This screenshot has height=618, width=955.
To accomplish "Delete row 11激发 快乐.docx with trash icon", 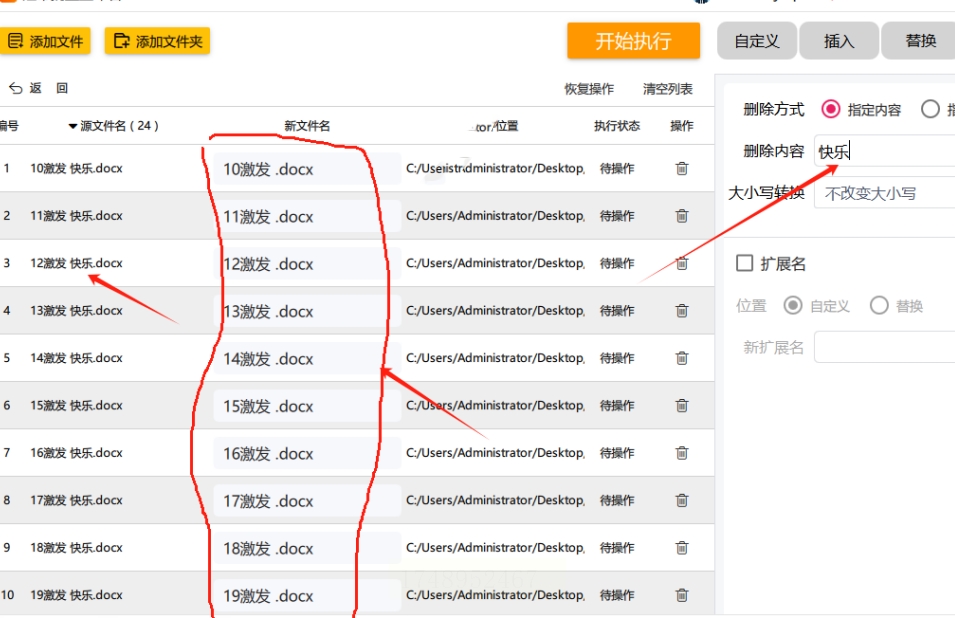I will 682,216.
